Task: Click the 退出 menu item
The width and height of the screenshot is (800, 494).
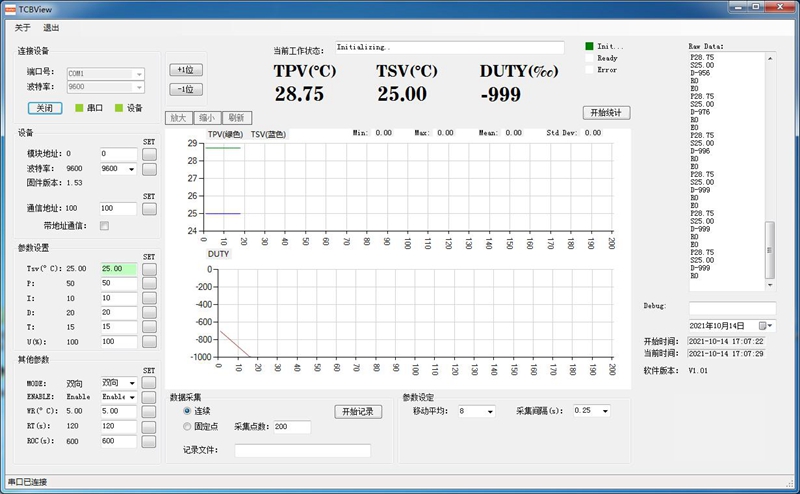Action: click(x=51, y=28)
